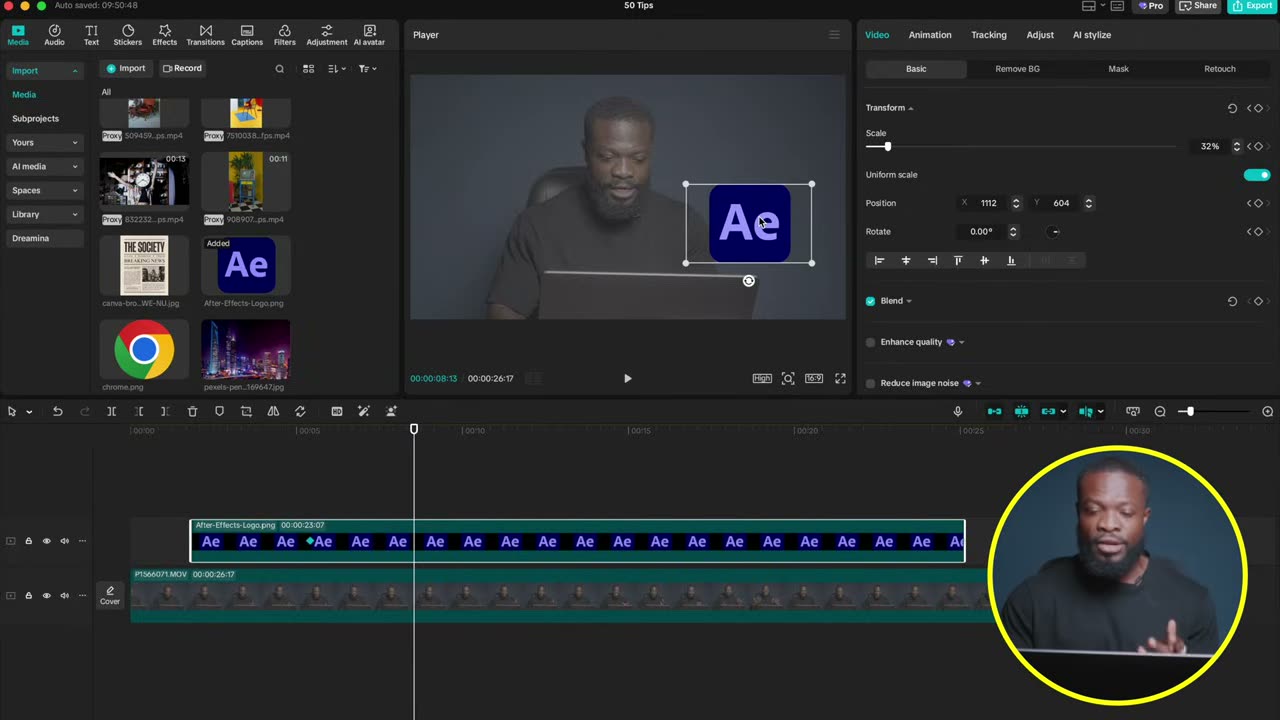The image size is (1280, 720).
Task: Delete the selected clip with trash icon
Action: tap(192, 411)
